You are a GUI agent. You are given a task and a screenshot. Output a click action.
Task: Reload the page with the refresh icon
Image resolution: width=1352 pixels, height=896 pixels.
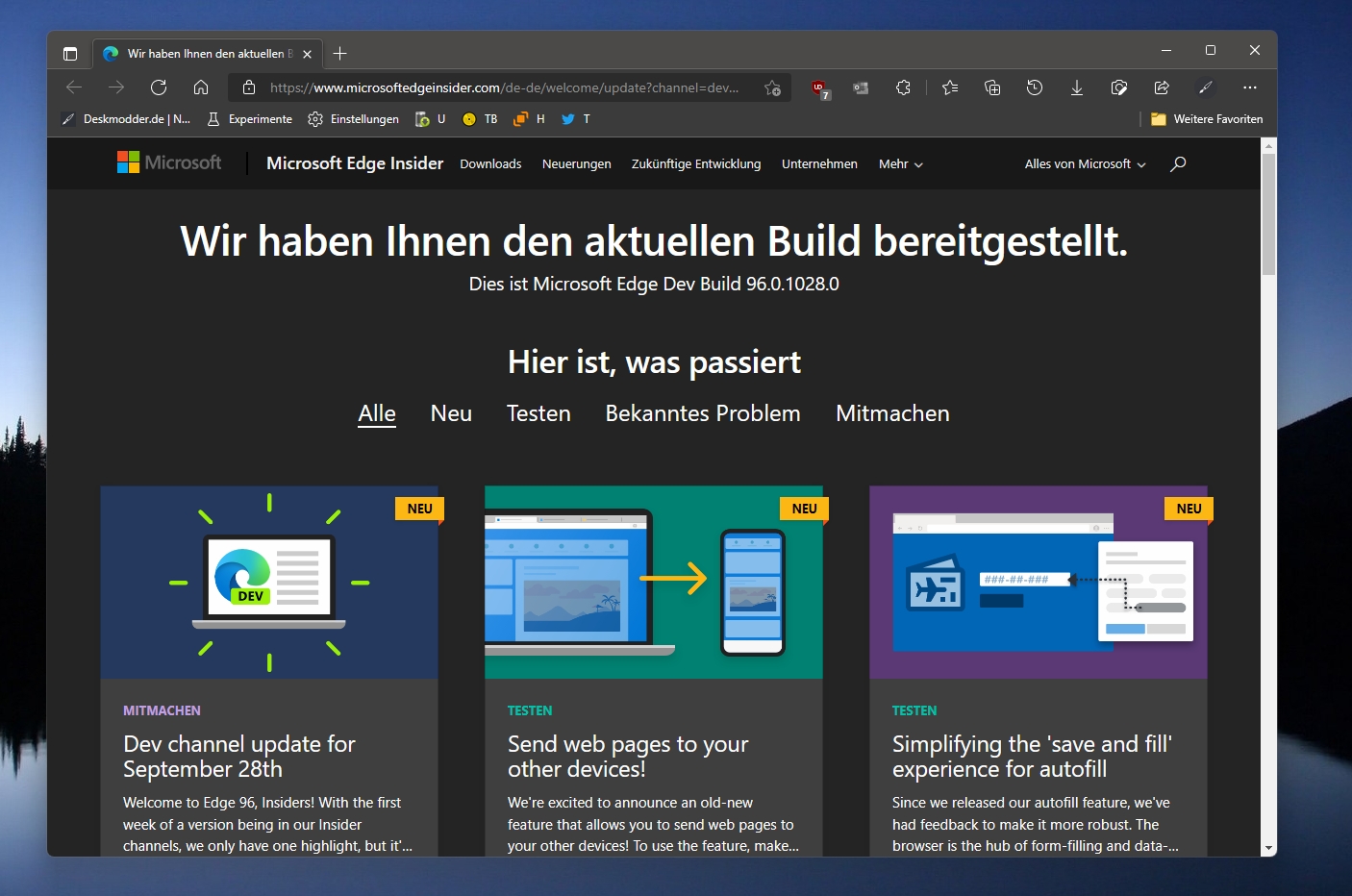(159, 87)
